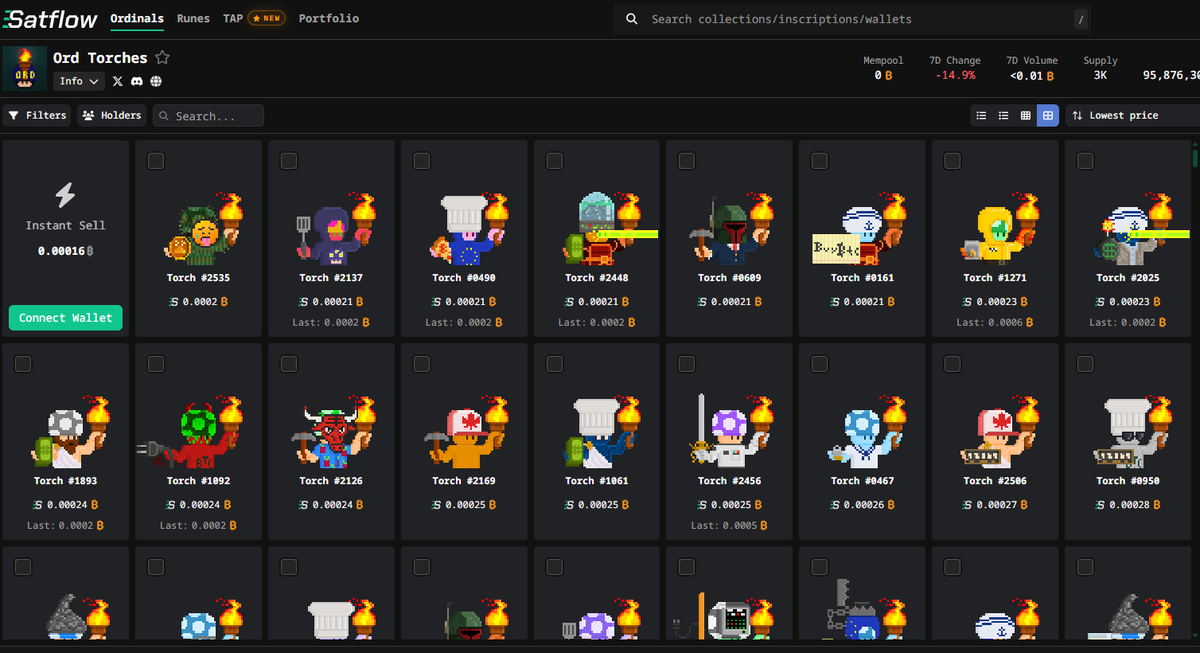This screenshot has width=1200, height=653.
Task: Click the Connect Wallet button
Action: pos(65,318)
